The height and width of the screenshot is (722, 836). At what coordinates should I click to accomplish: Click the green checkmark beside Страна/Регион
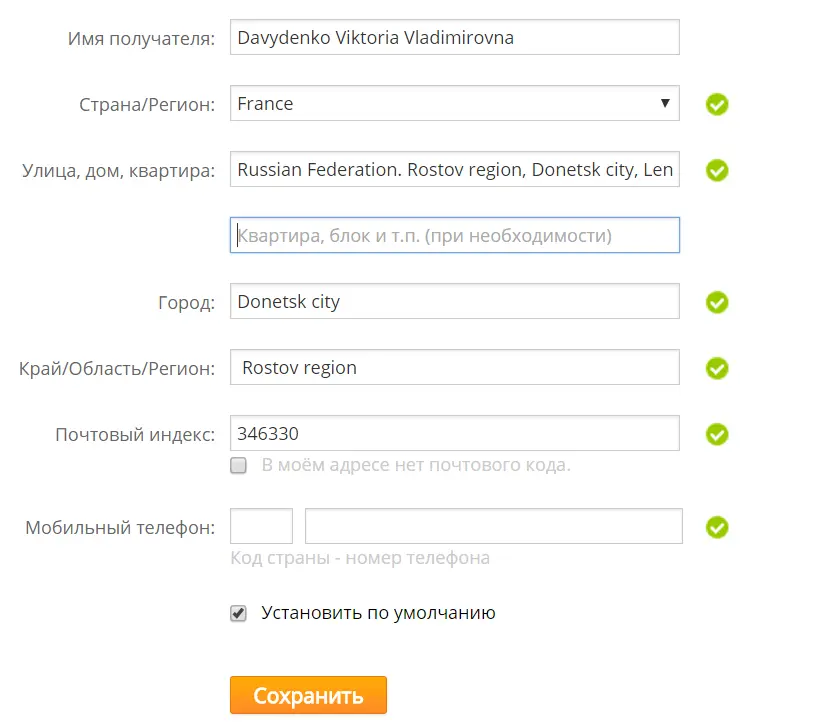[717, 104]
